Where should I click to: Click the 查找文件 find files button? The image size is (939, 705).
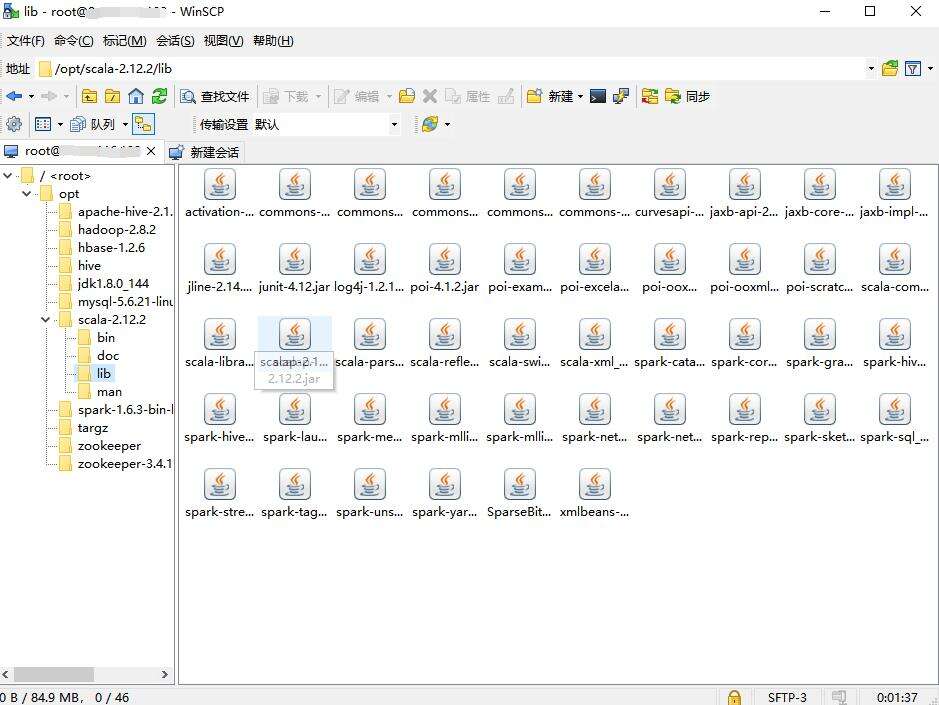point(215,96)
